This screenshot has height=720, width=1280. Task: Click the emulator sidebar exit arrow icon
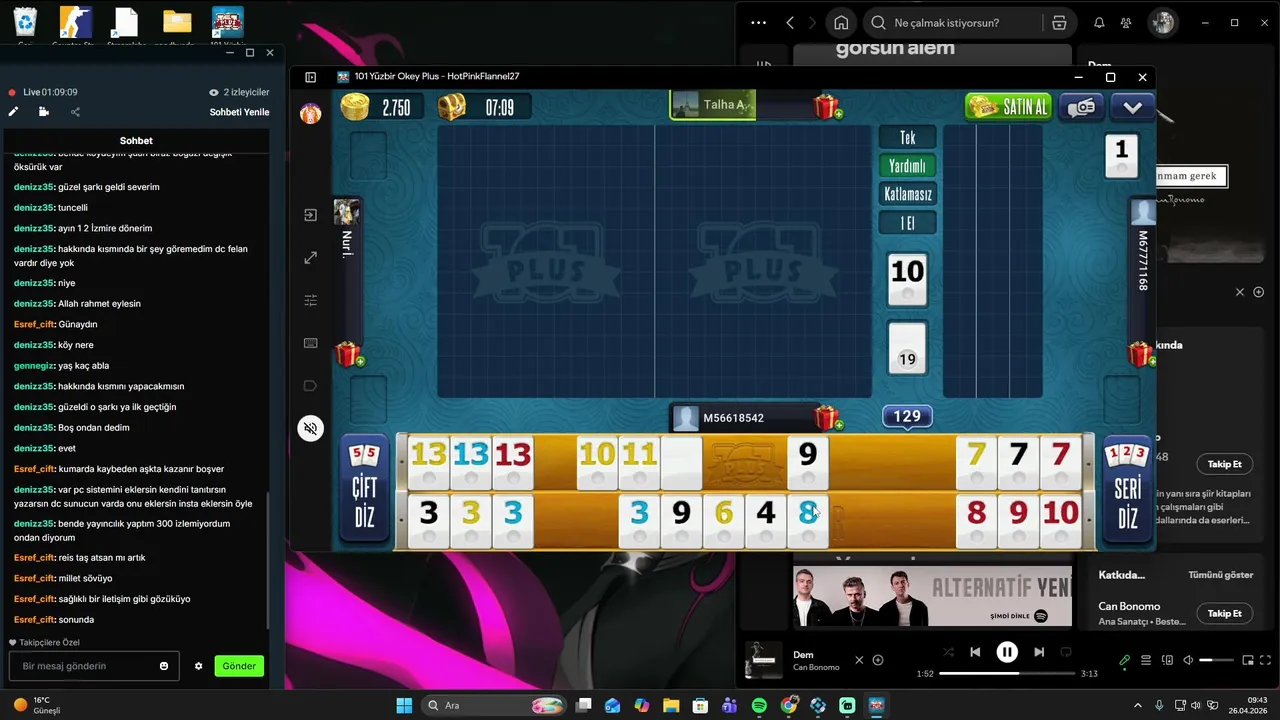point(311,215)
